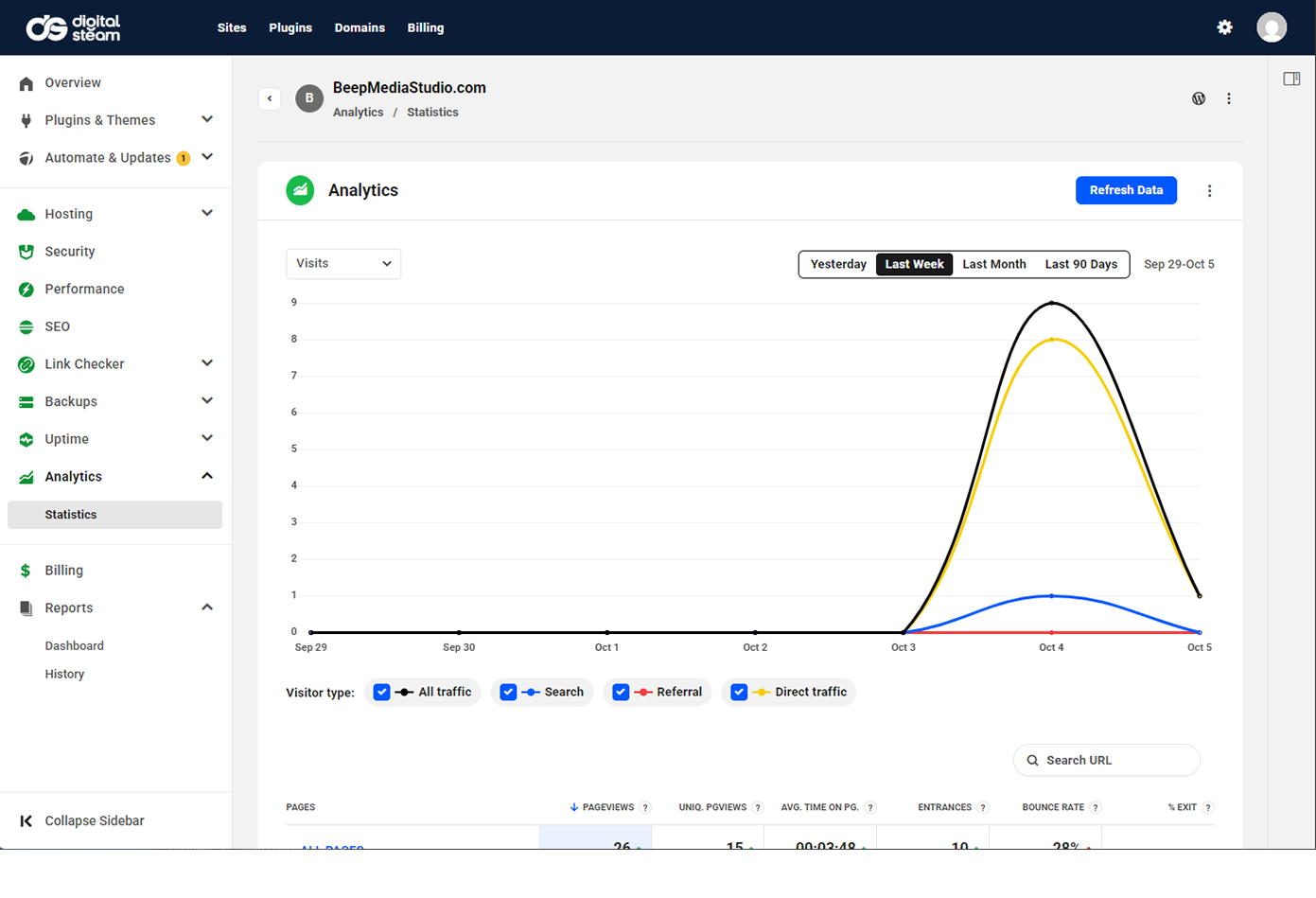Open Analytics card three-dot menu

point(1209,191)
